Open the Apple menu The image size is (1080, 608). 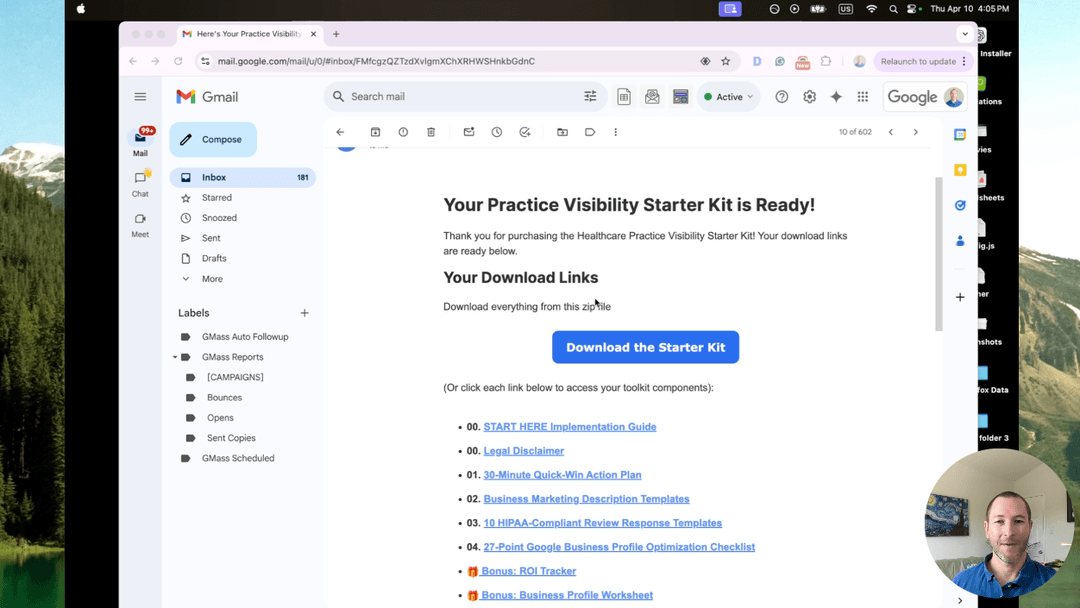point(80,8)
